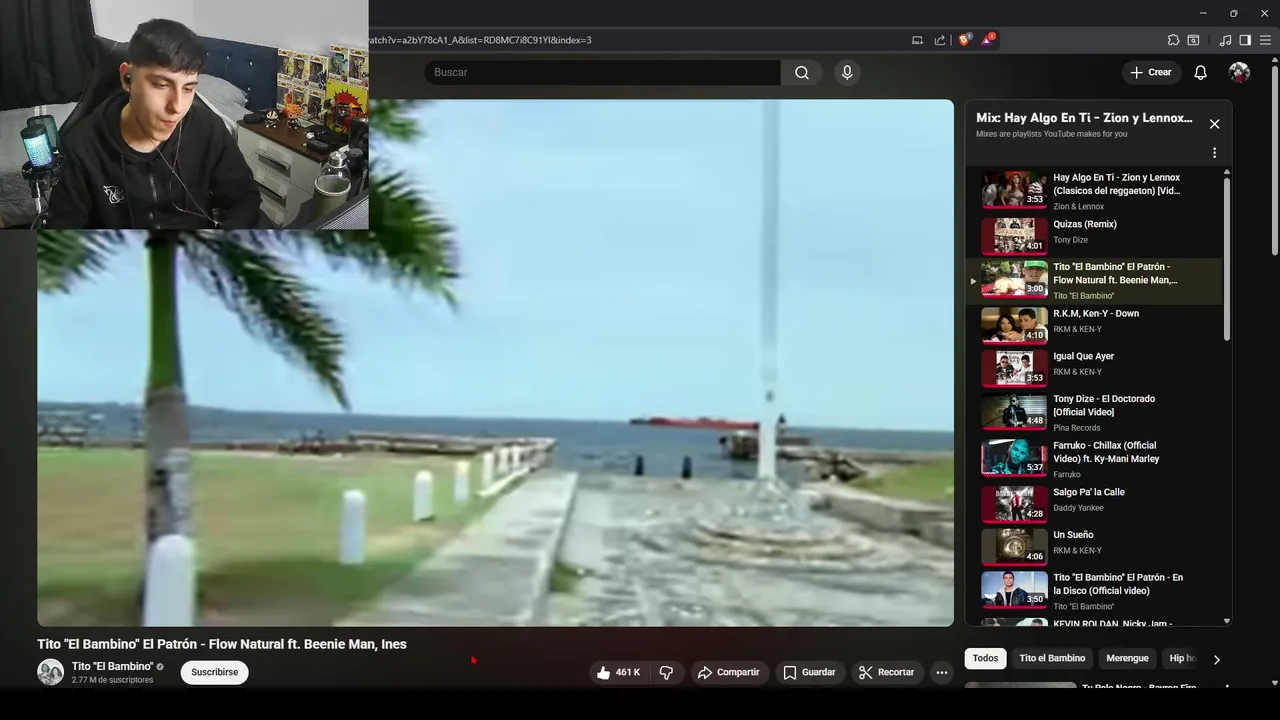Click the search magnifier button
Viewport: 1280px width, 720px height.
click(x=802, y=73)
